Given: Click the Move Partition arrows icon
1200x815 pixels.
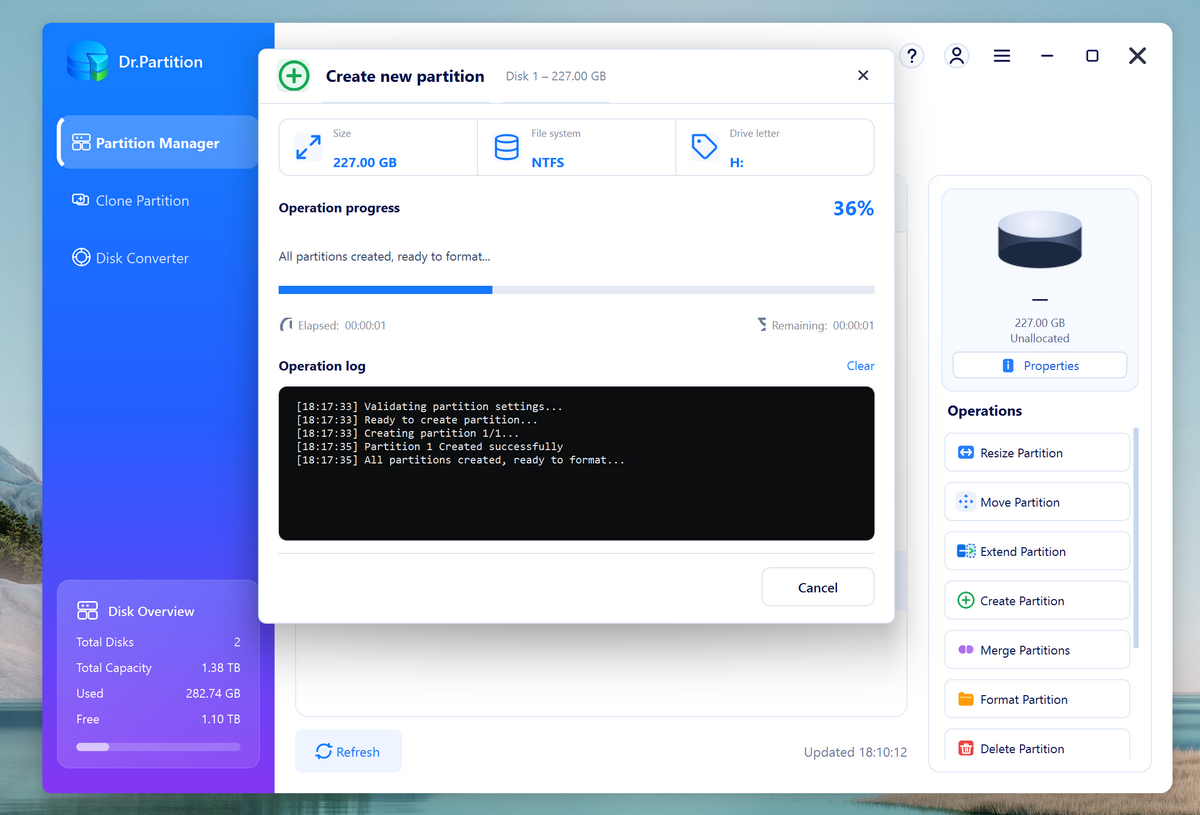Looking at the screenshot, I should tap(966, 502).
